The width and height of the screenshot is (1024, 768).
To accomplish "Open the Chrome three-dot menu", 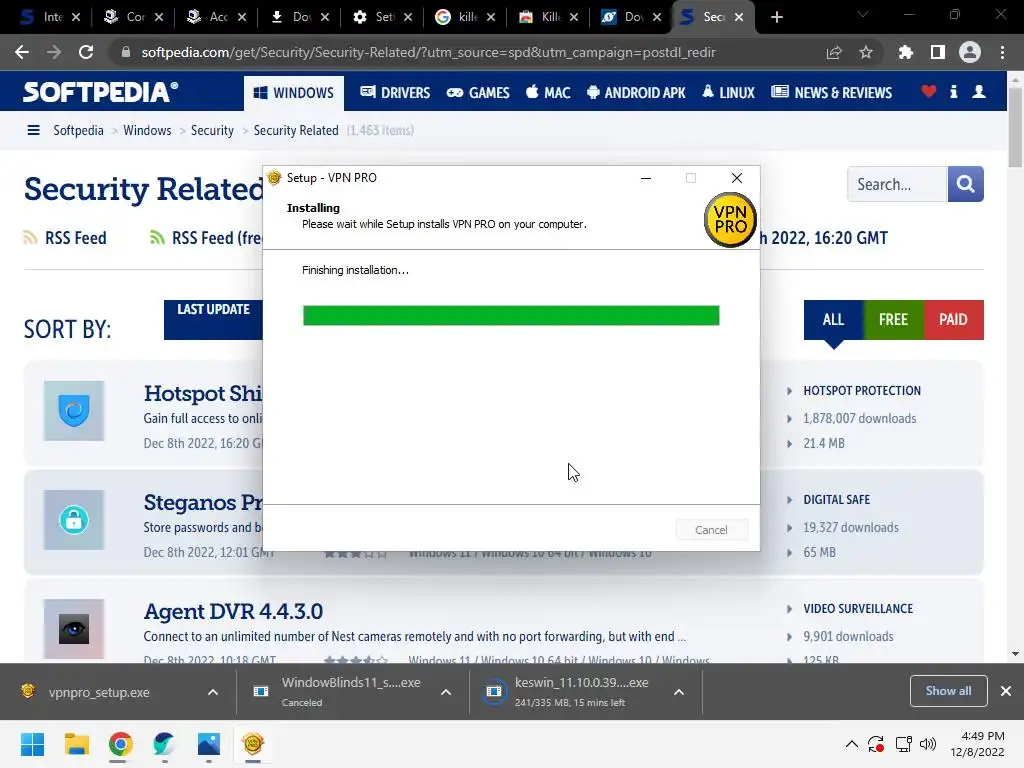I will pyautogui.click(x=1002, y=52).
